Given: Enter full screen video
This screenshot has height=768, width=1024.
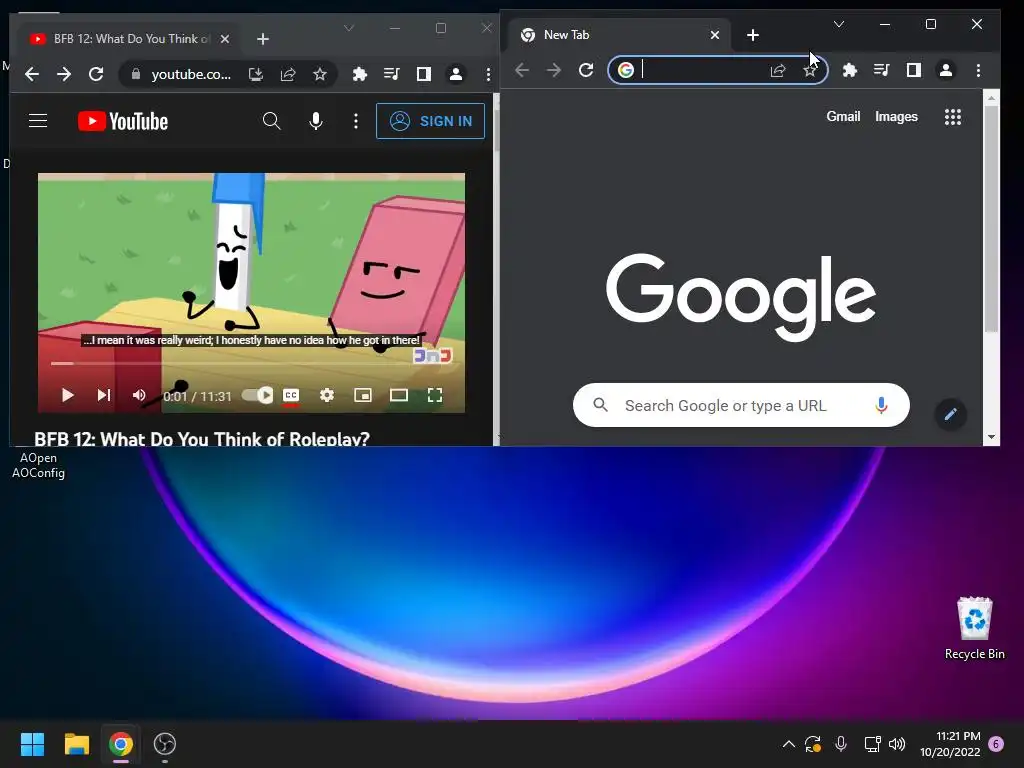Looking at the screenshot, I should [435, 395].
